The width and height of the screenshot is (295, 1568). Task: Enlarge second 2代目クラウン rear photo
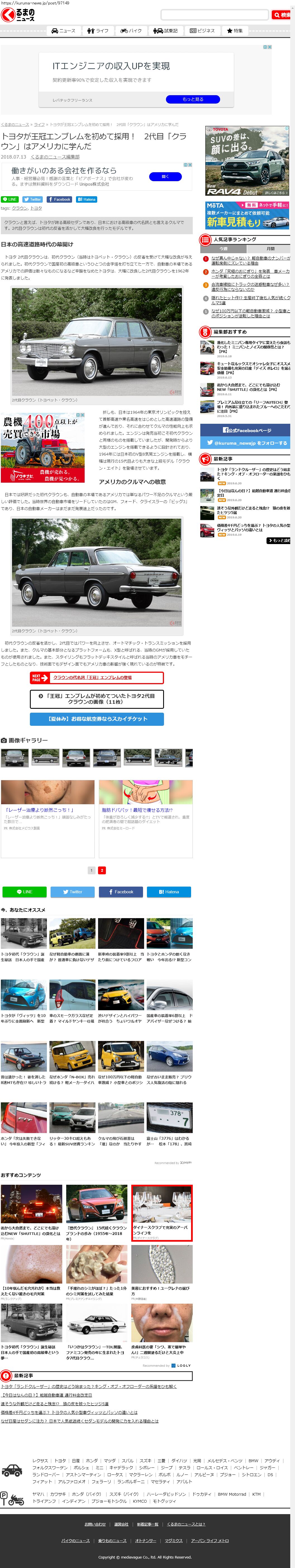point(97,573)
